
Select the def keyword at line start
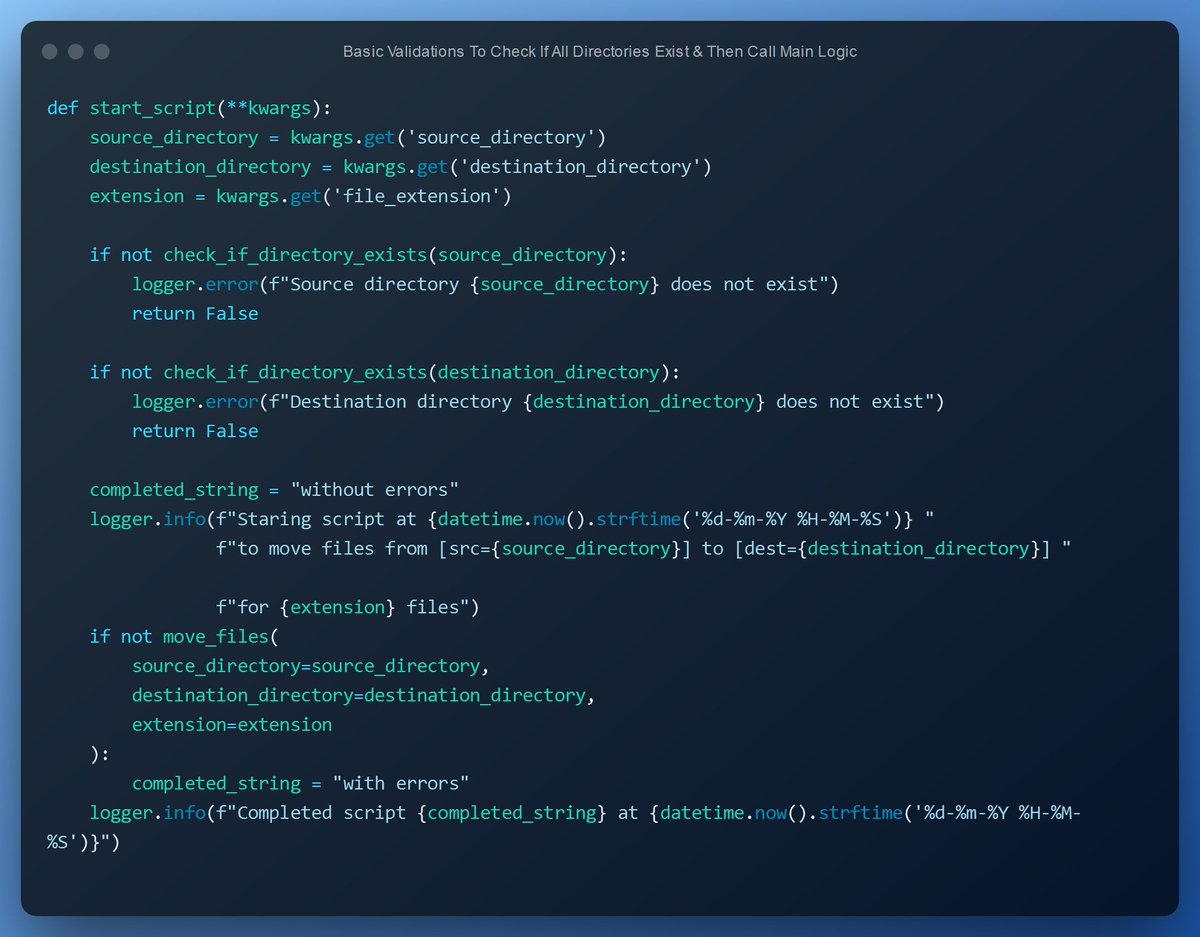click(61, 107)
